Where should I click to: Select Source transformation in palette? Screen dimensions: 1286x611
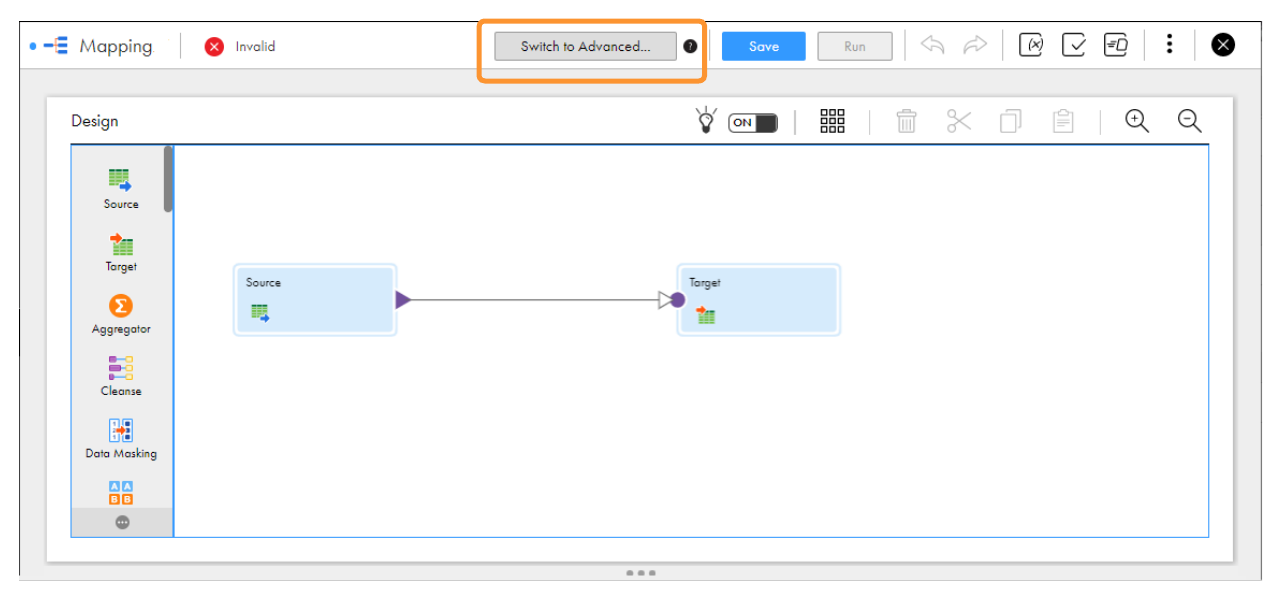[121, 189]
